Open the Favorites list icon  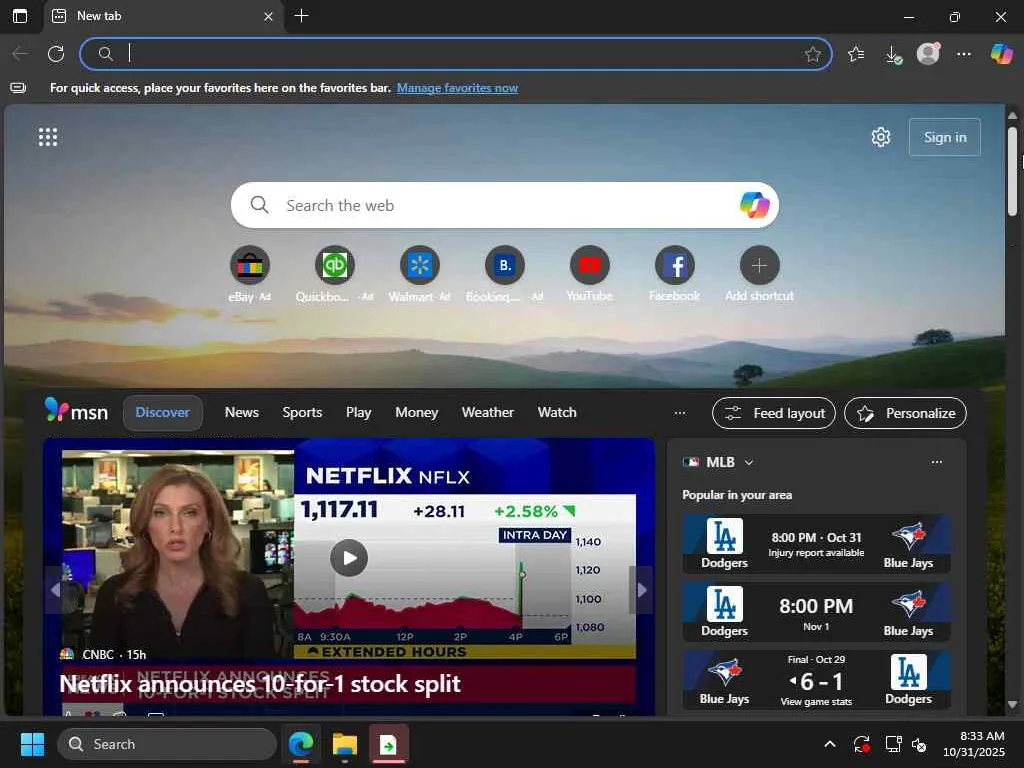[856, 54]
